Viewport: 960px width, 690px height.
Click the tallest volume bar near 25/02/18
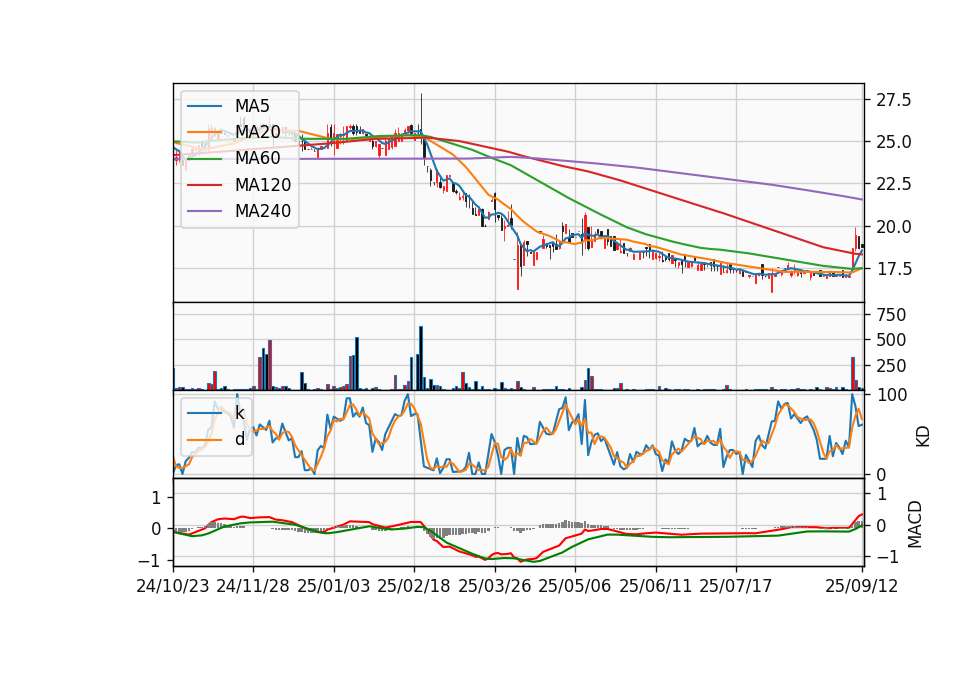421,358
